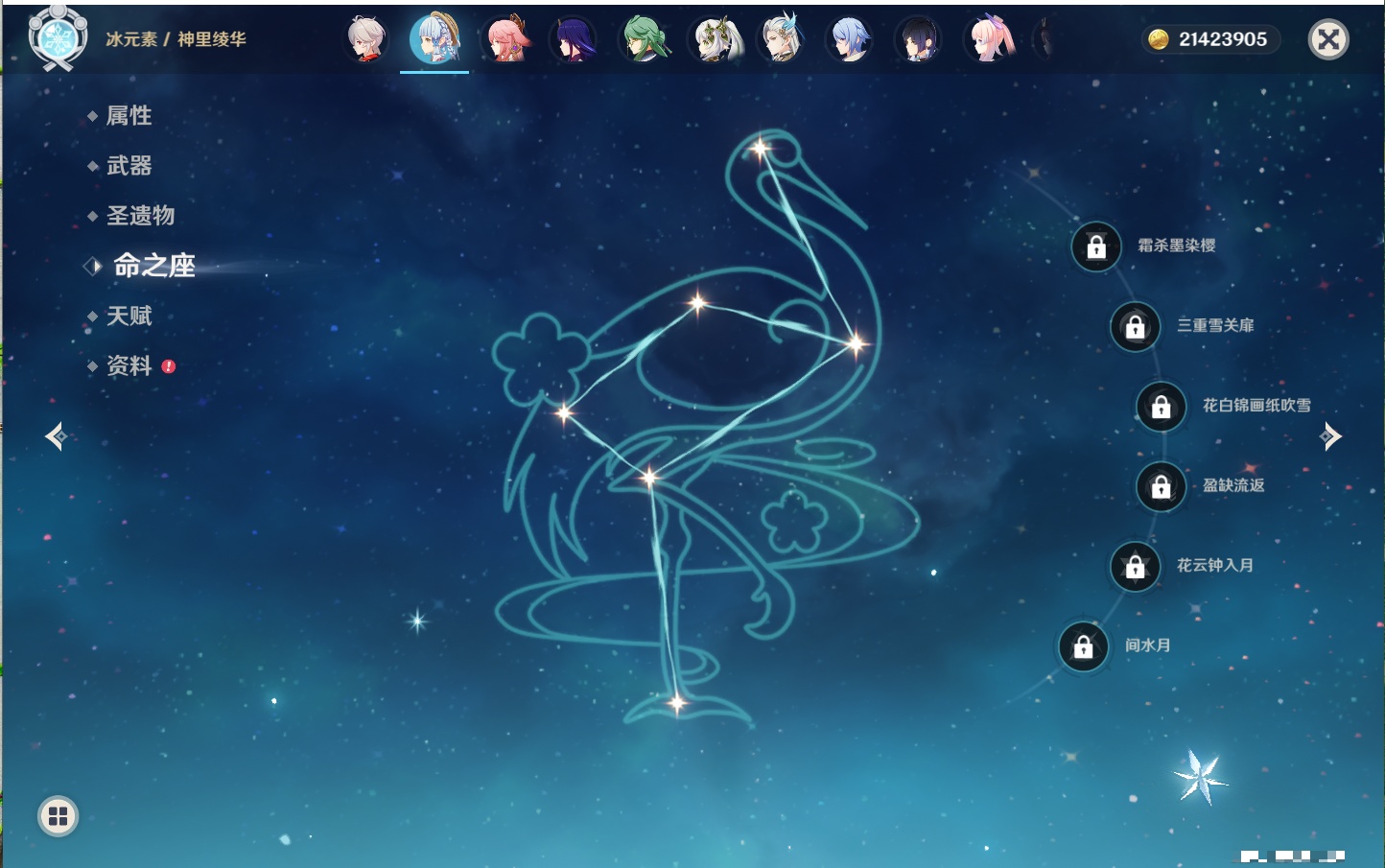Go to previous character with left arrow
1385x868 pixels.
tap(56, 436)
